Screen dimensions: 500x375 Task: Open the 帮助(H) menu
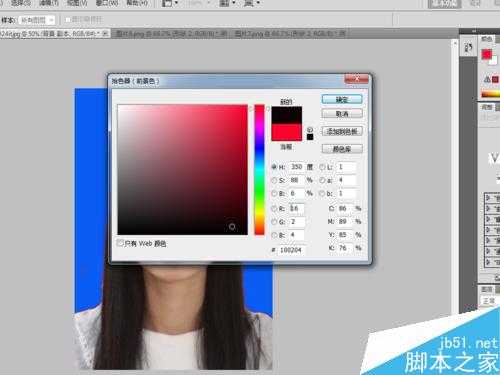point(137,3)
